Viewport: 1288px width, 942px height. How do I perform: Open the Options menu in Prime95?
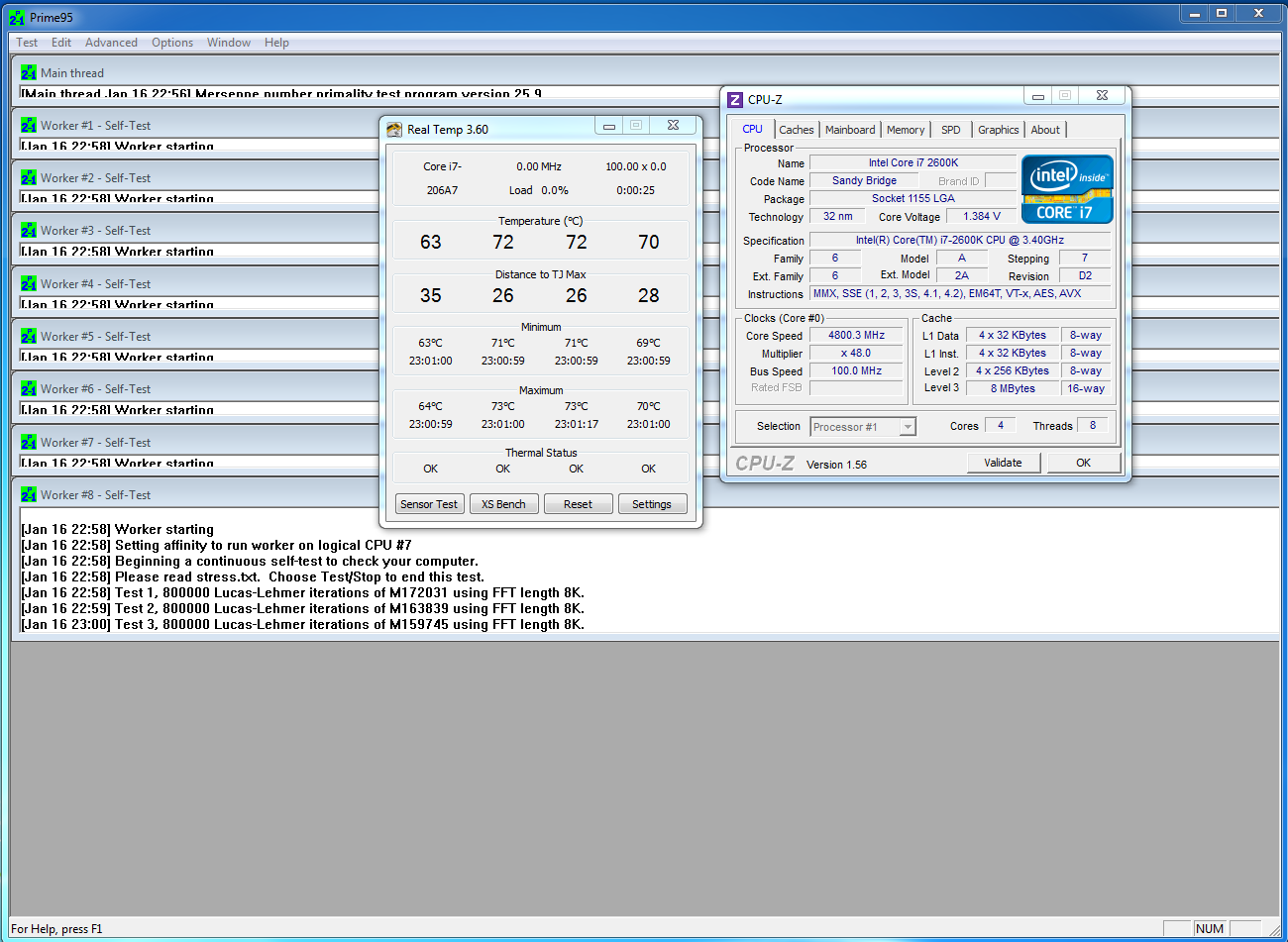[x=172, y=43]
